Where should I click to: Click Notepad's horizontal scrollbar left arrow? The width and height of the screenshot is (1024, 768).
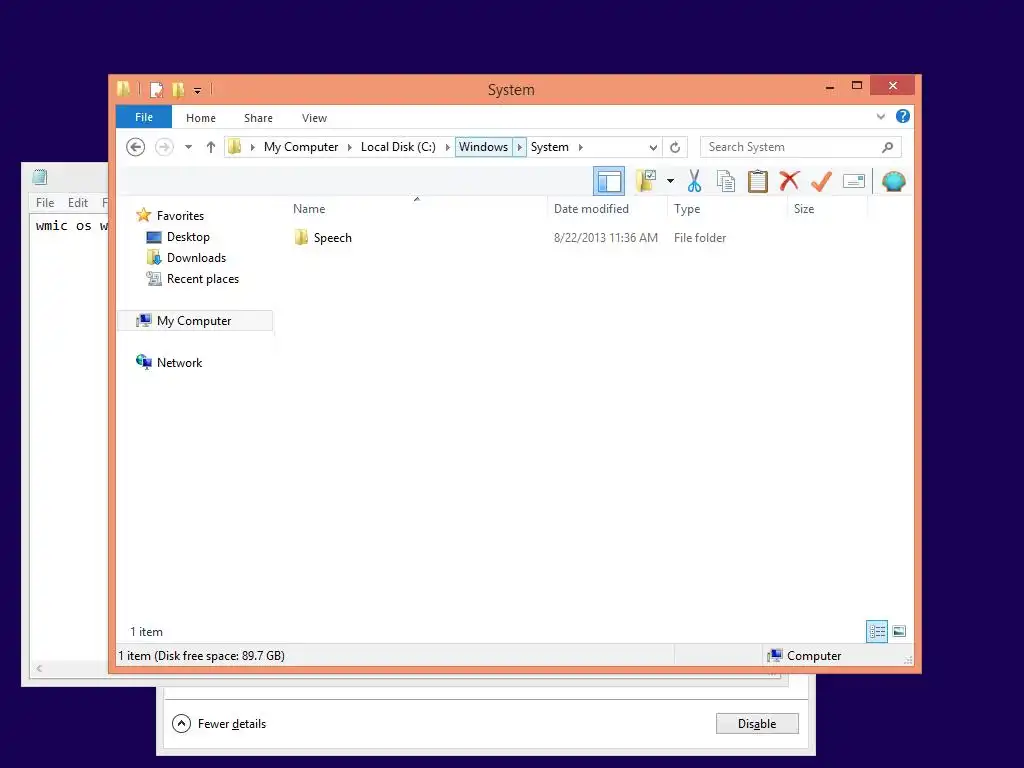point(40,668)
